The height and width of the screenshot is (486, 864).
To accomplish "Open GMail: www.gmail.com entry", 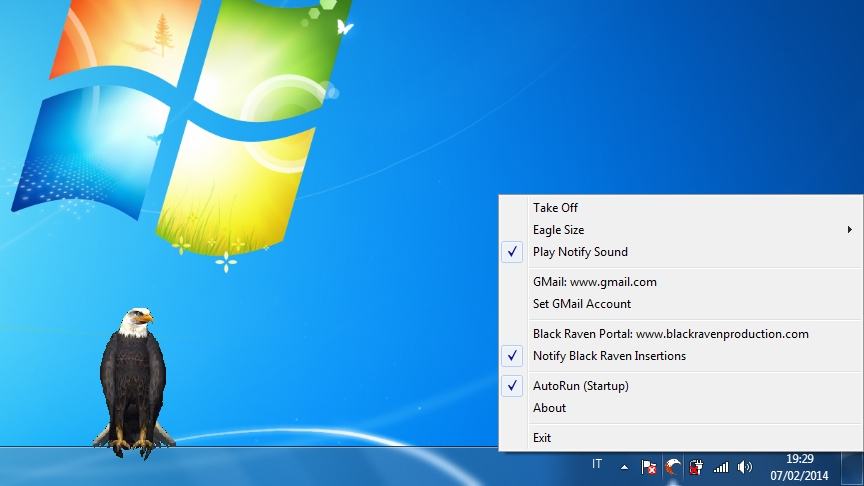I will point(681,282).
